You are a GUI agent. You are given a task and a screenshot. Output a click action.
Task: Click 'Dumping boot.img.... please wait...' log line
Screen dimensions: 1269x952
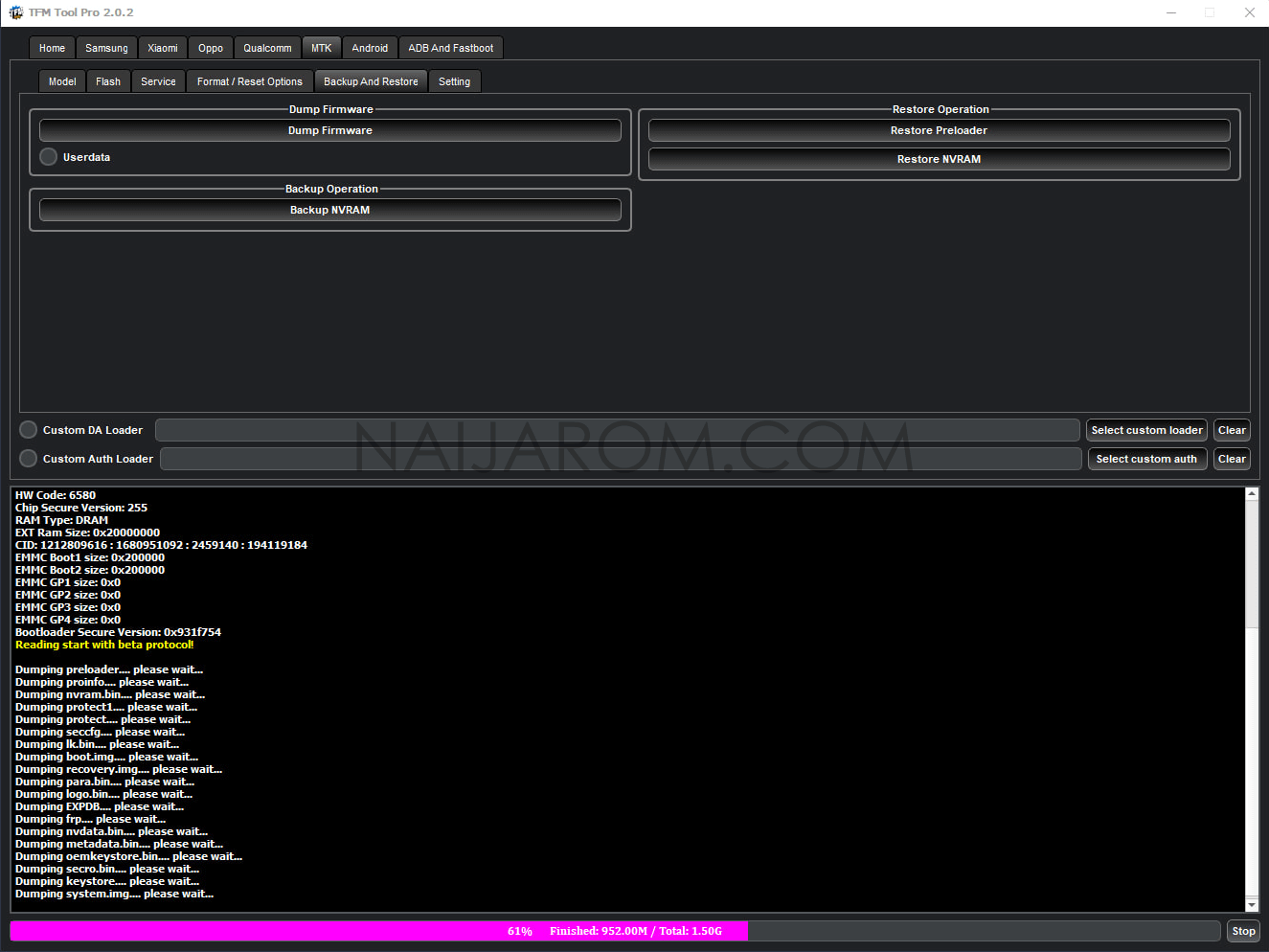coord(106,757)
